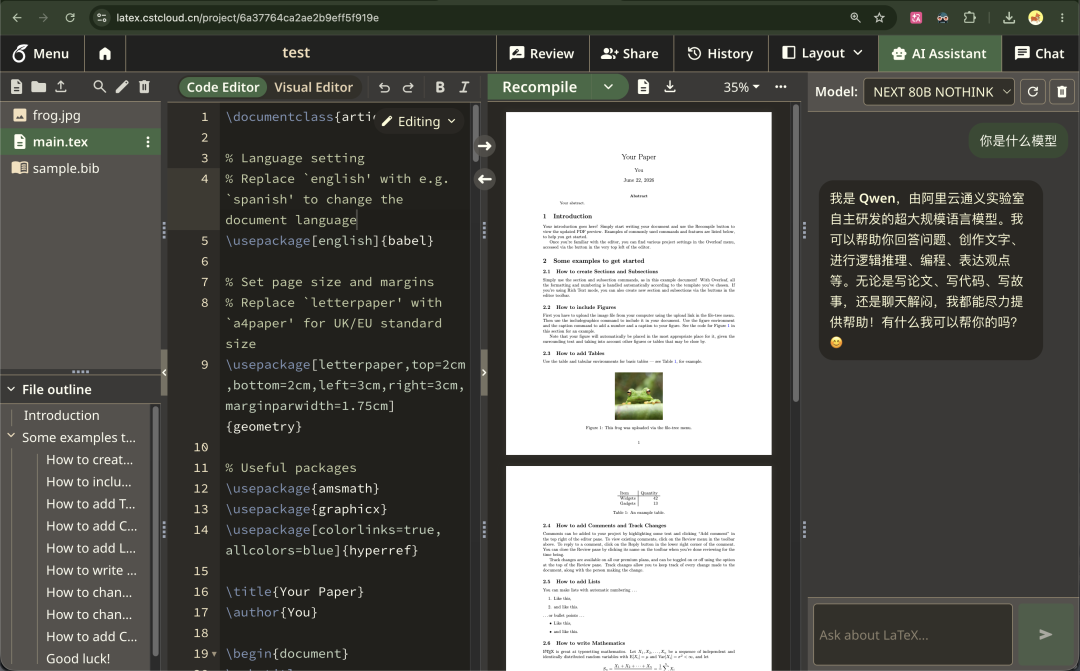Image resolution: width=1080 pixels, height=671 pixels.
Task: Clear the AI chat with trash icon
Action: (1062, 92)
